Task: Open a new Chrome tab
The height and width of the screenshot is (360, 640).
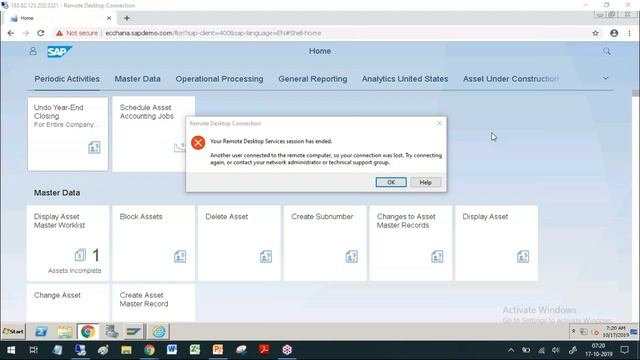Action: 127,18
